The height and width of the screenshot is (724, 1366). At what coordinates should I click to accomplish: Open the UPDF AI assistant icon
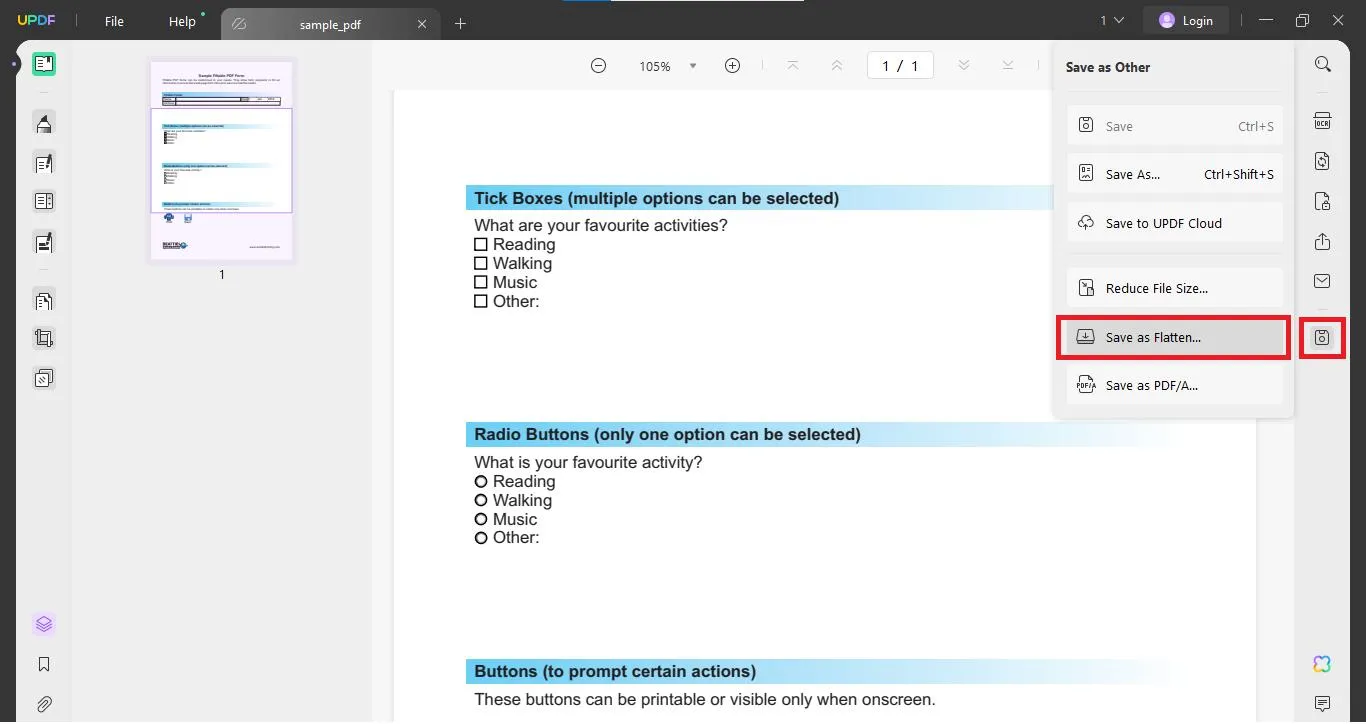pos(1322,664)
